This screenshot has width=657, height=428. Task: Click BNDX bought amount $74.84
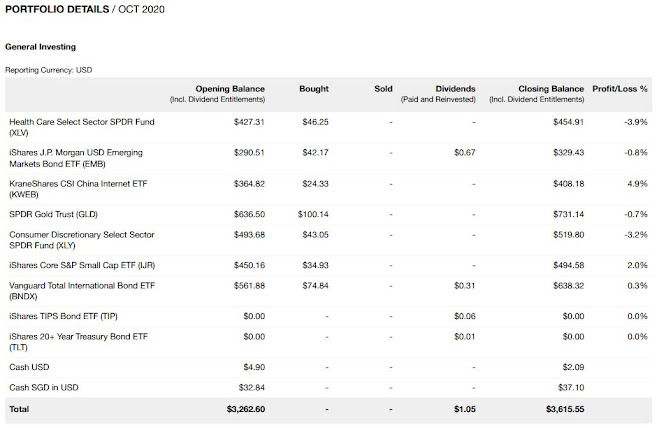tap(316, 286)
